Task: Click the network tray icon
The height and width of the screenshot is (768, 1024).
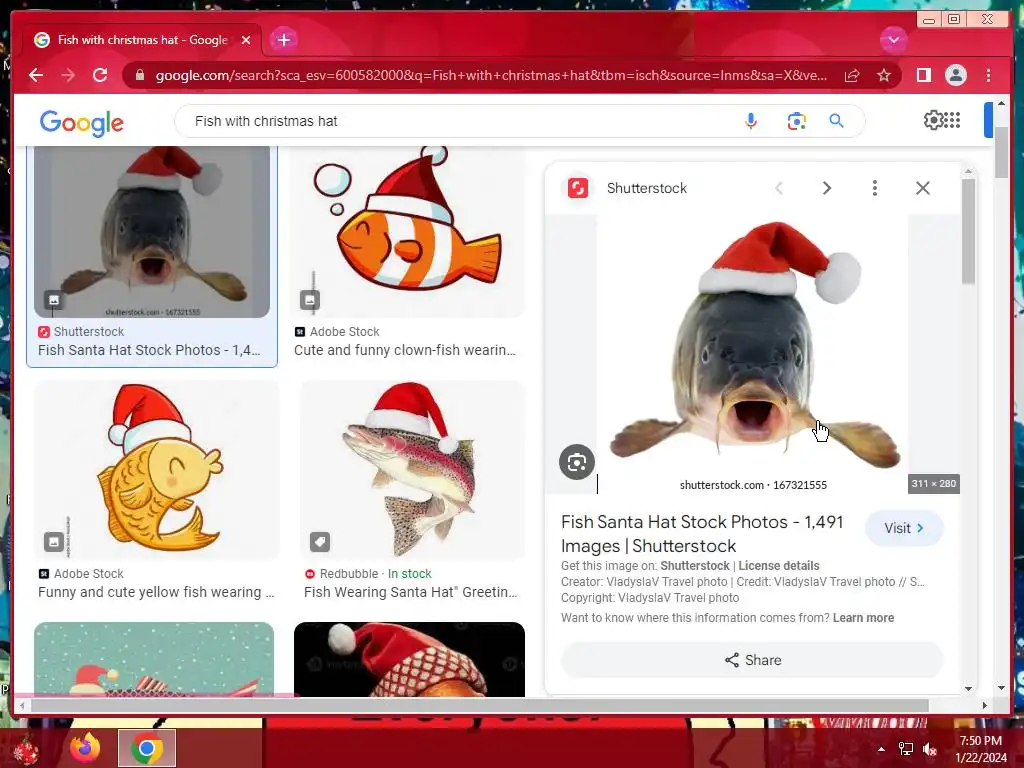Action: pos(906,749)
